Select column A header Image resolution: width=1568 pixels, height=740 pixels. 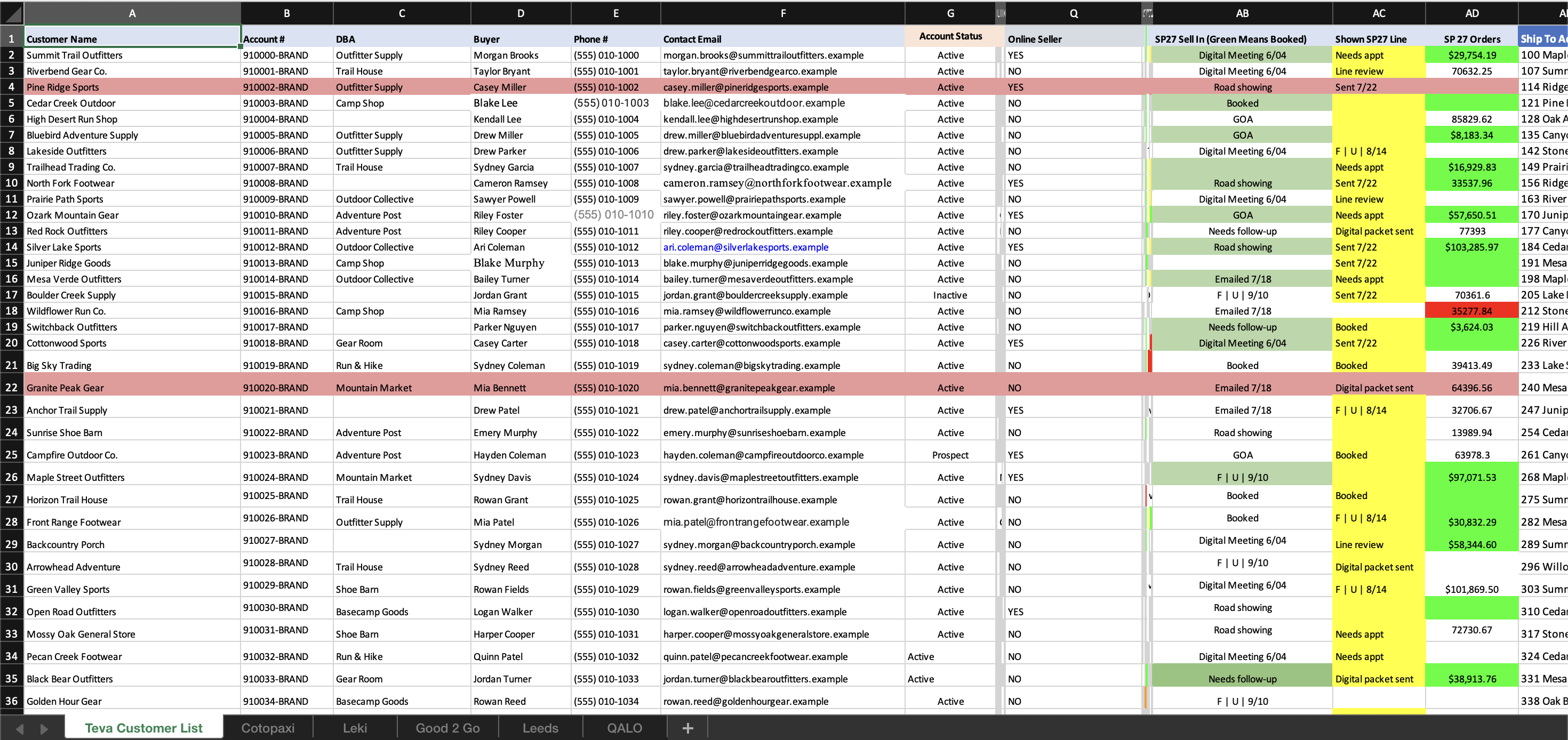(132, 13)
